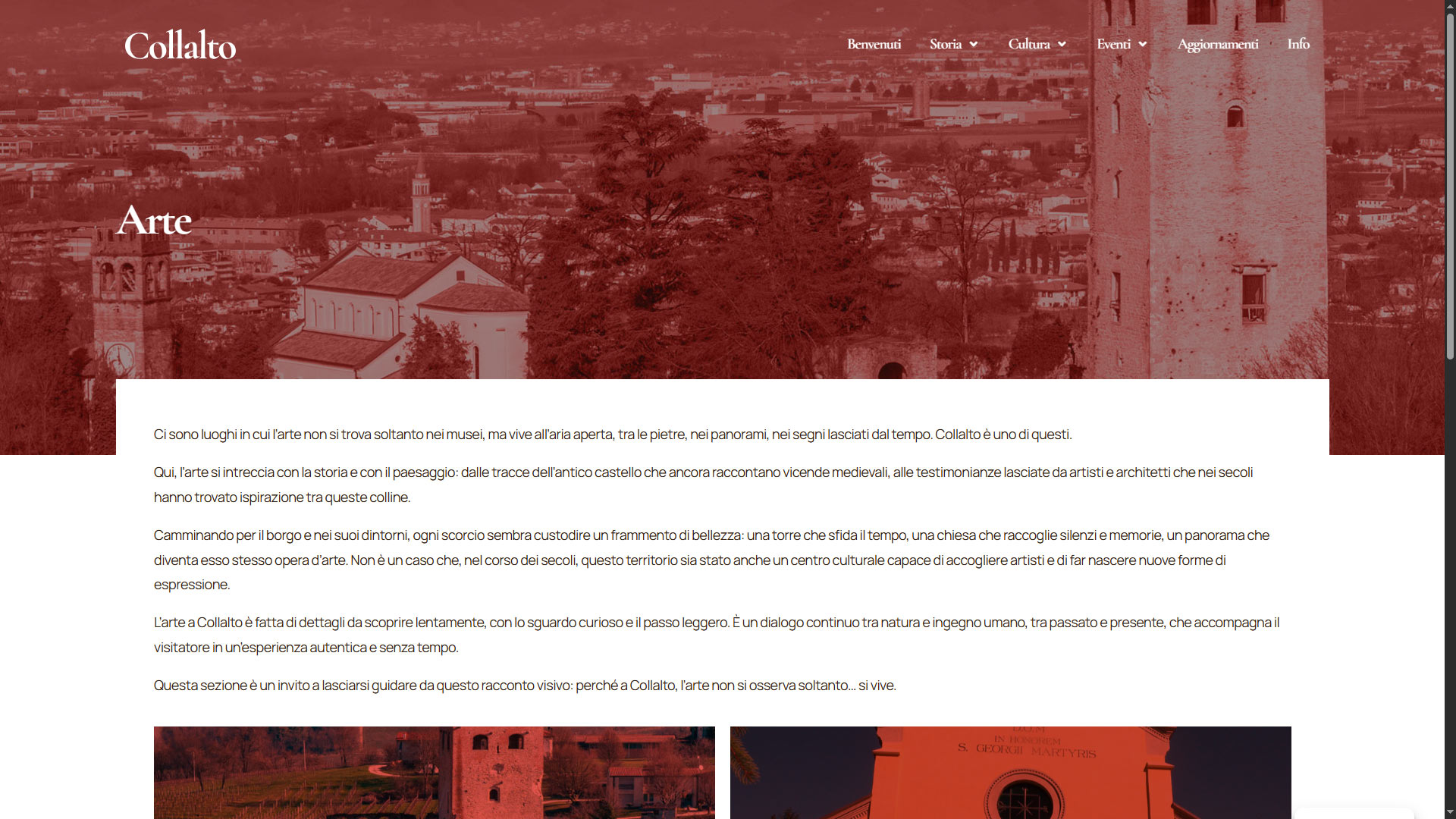The height and width of the screenshot is (819, 1456).
Task: Click the Collalto site logo
Action: [180, 46]
